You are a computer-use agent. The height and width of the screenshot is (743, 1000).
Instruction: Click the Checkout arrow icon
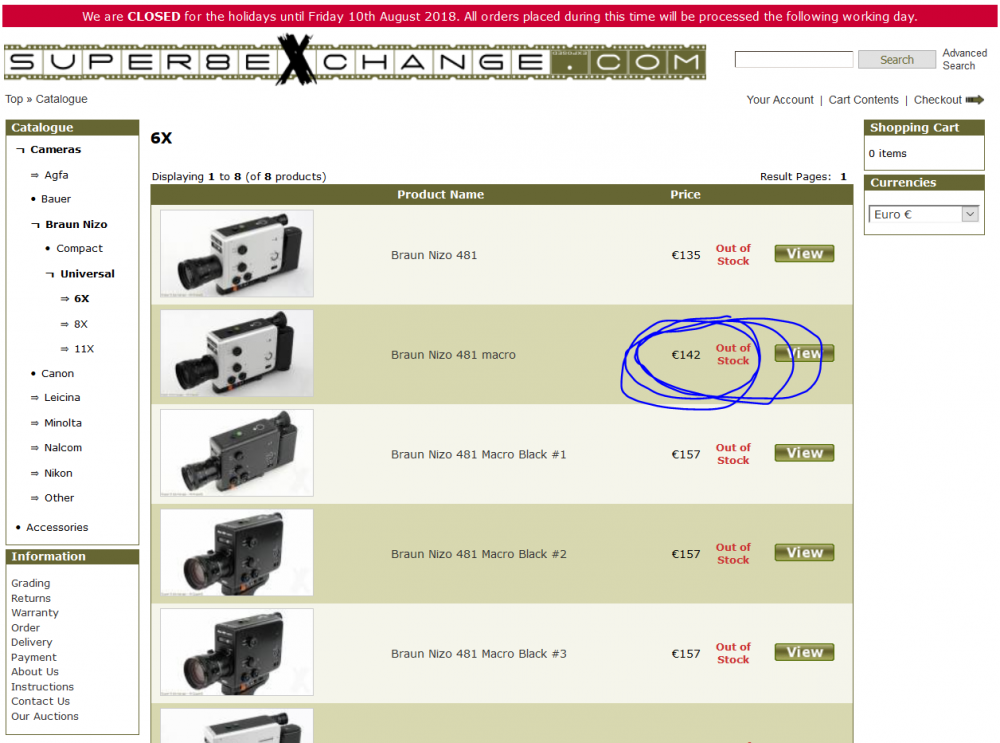pyautogui.click(x=974, y=100)
